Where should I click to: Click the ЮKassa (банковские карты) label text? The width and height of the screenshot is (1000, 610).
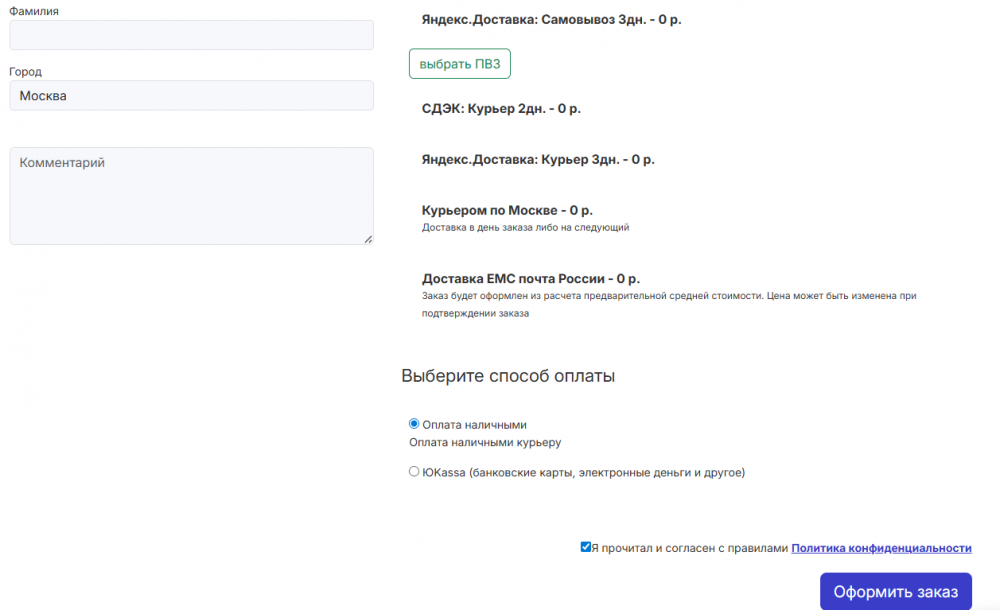tap(584, 472)
